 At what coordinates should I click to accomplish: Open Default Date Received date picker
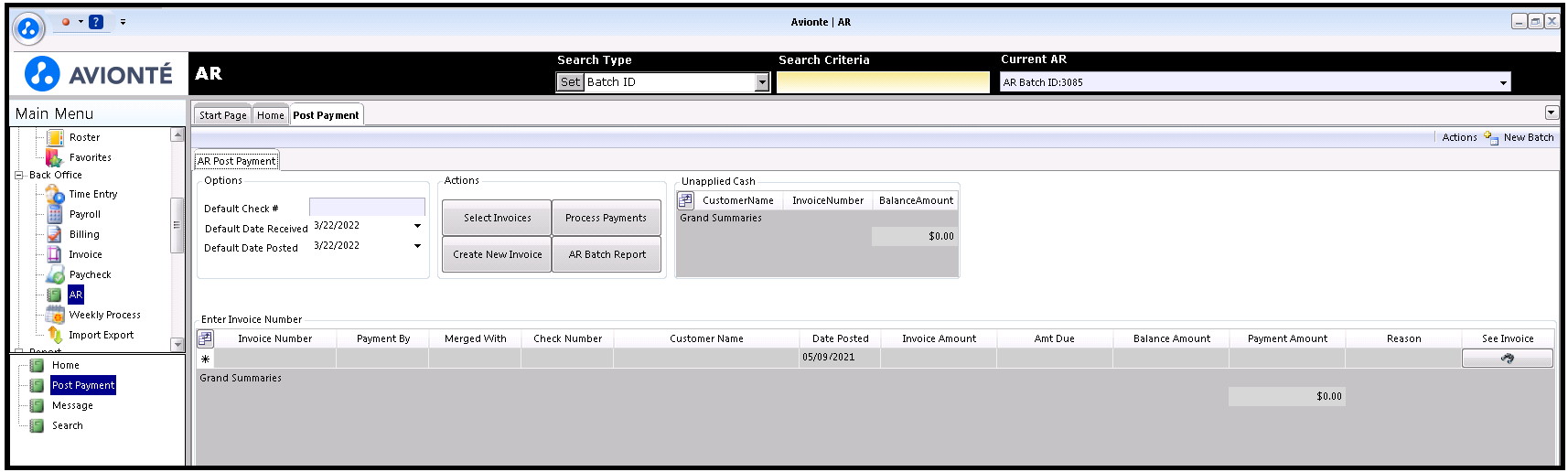pos(417,226)
